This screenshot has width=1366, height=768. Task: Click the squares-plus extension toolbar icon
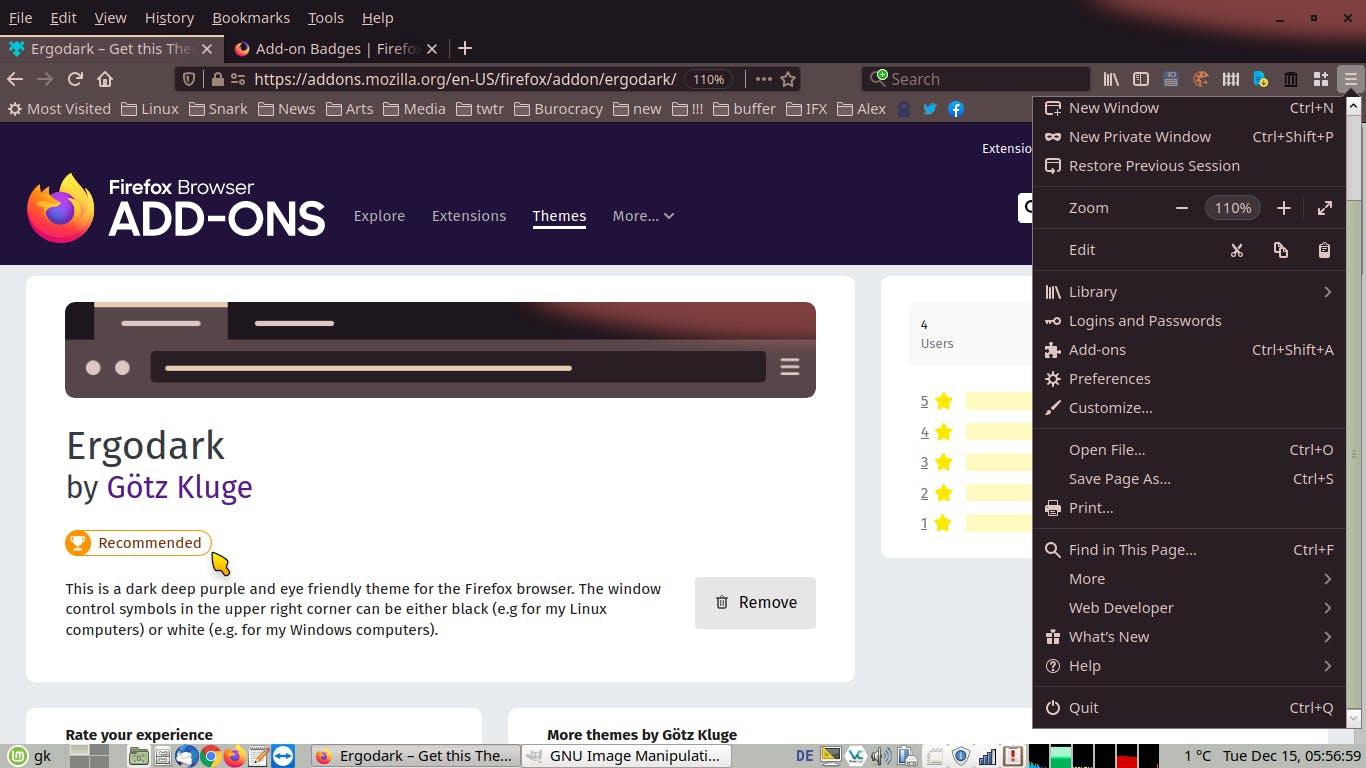(1321, 79)
